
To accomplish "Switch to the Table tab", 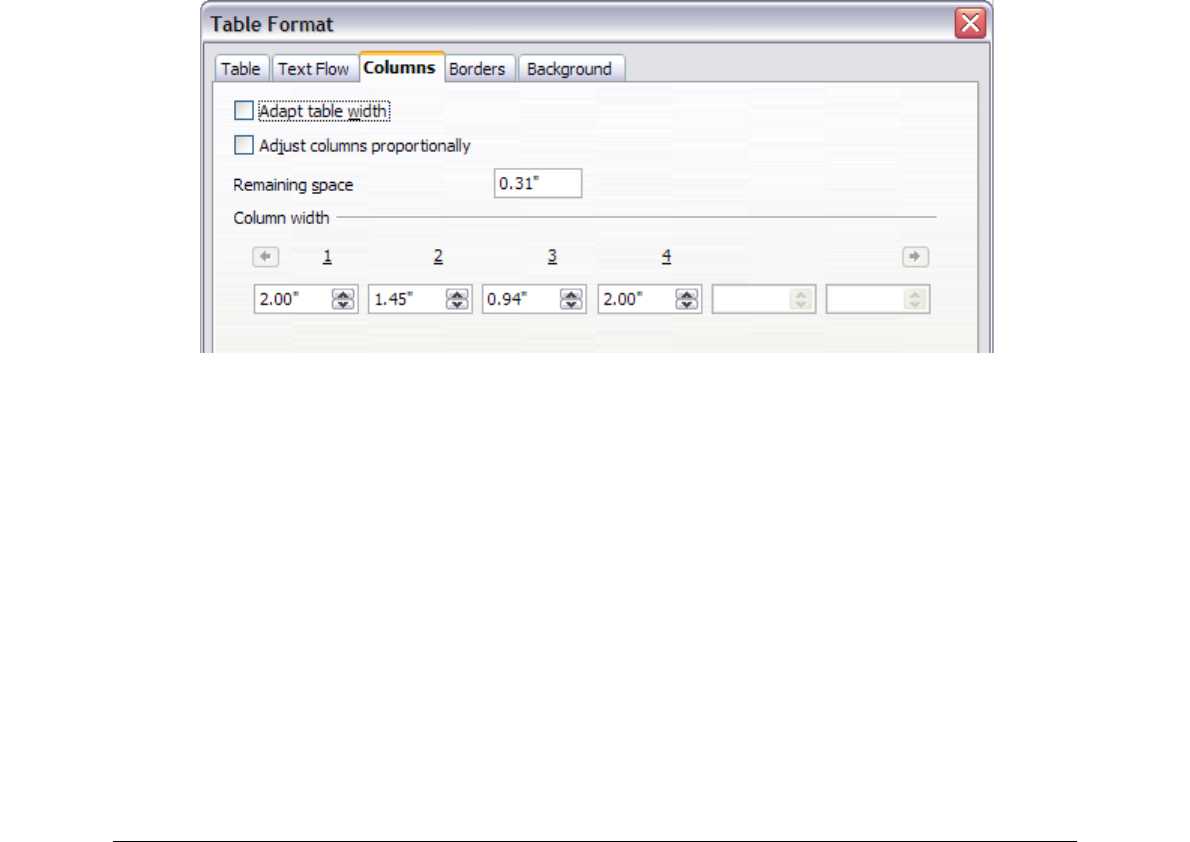I will 241,69.
